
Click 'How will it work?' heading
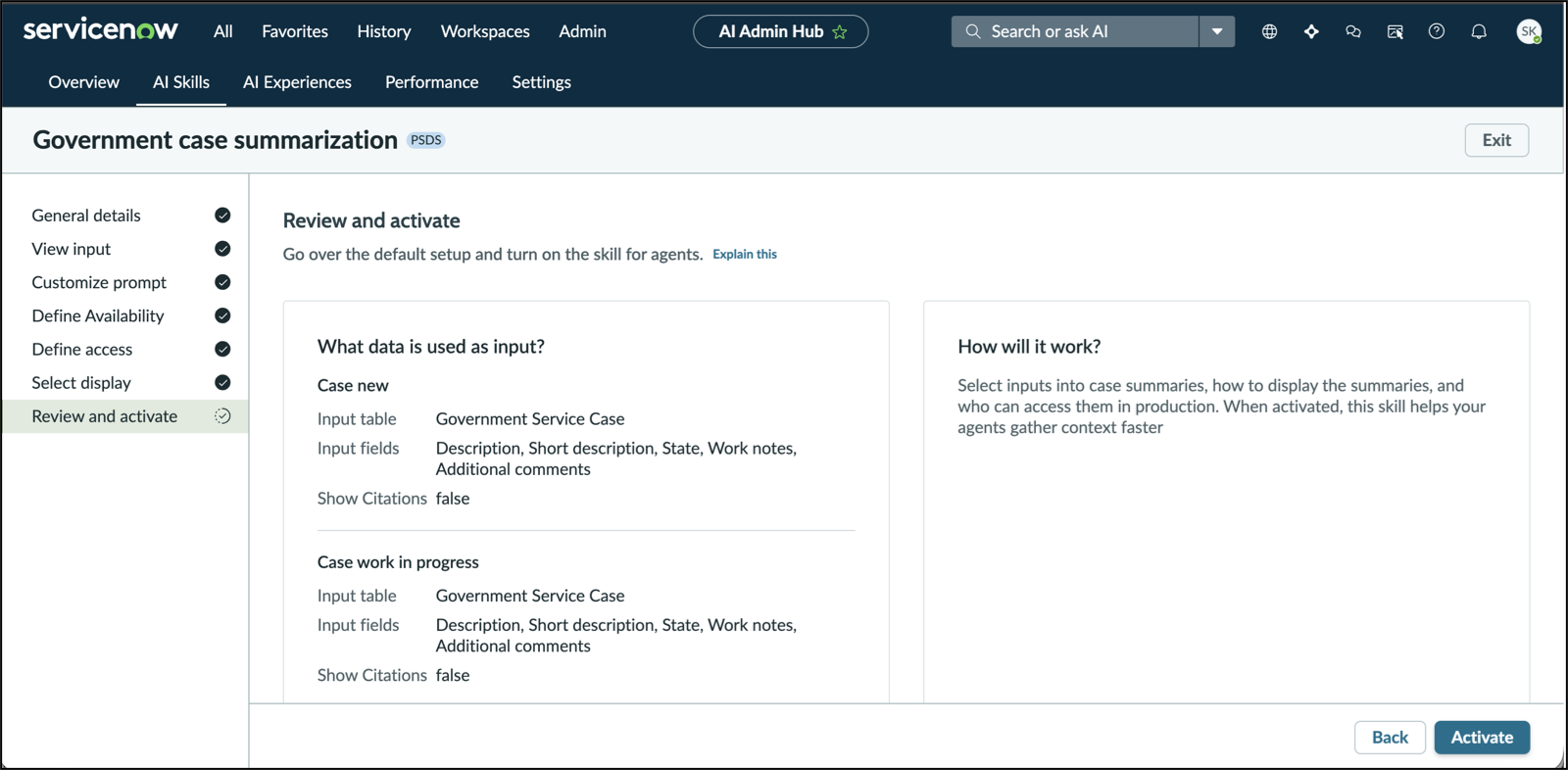[1029, 347]
